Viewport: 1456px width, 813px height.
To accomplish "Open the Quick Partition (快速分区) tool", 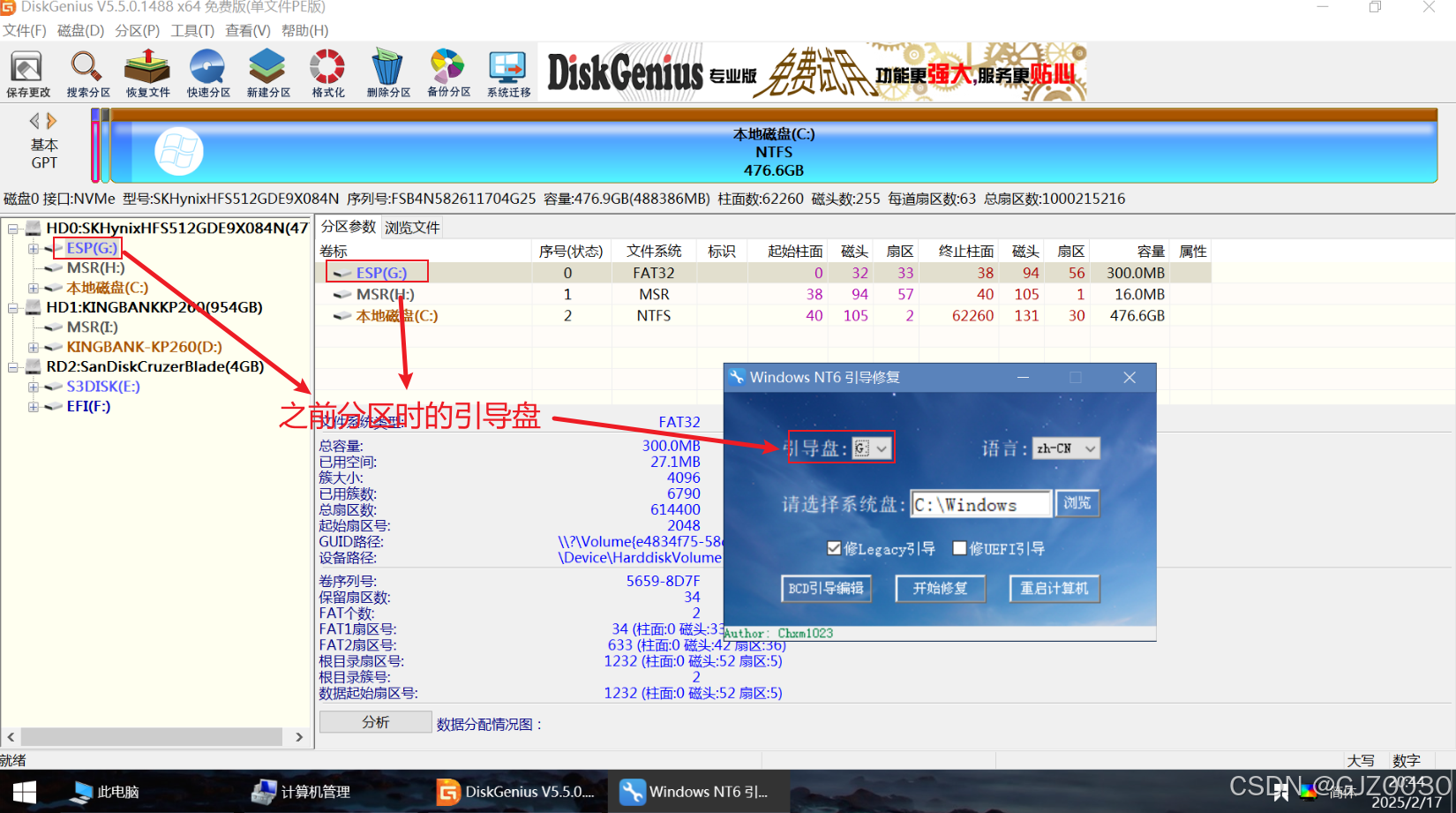I will pyautogui.click(x=208, y=73).
